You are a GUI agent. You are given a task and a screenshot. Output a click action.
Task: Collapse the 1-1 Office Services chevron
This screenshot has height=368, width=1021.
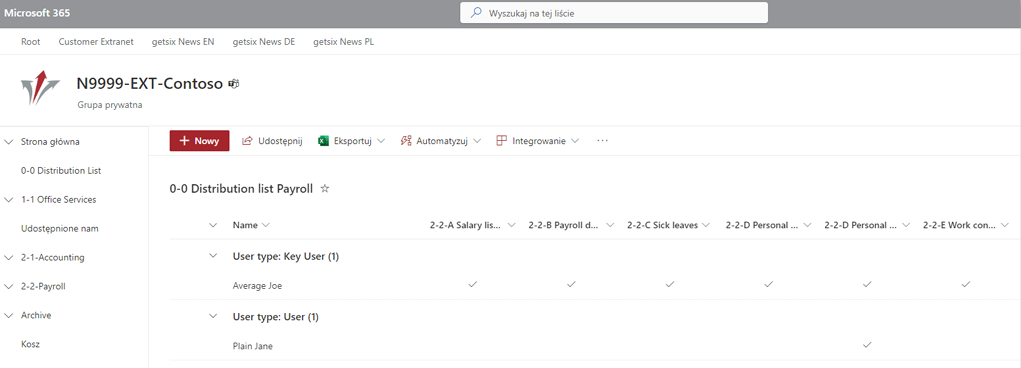8,200
